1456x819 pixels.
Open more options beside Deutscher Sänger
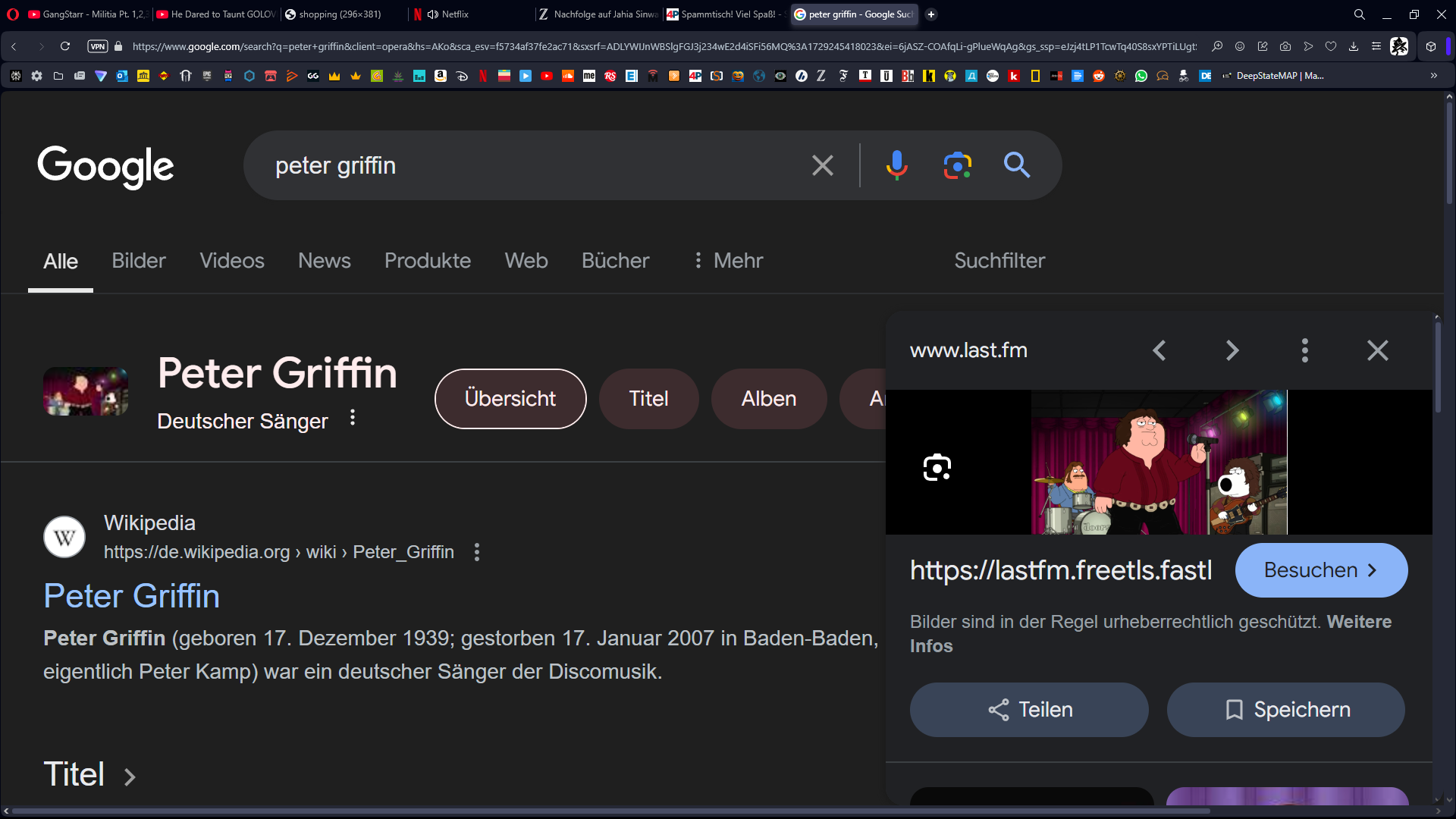click(353, 418)
